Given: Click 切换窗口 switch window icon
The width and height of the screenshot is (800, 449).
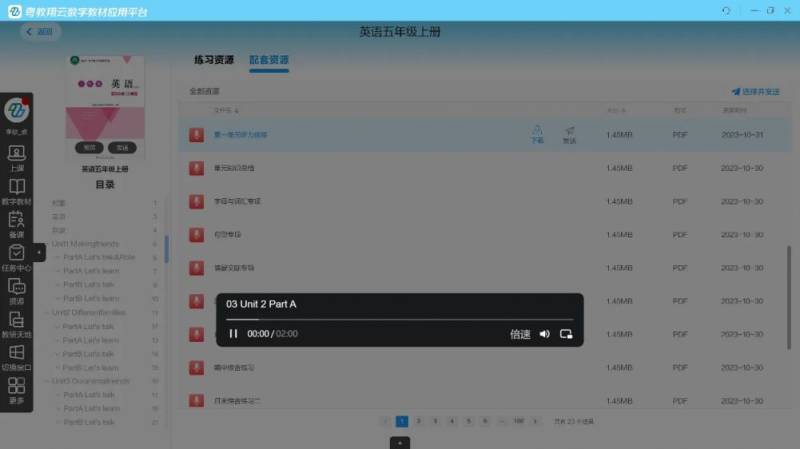Looking at the screenshot, I should (16, 357).
